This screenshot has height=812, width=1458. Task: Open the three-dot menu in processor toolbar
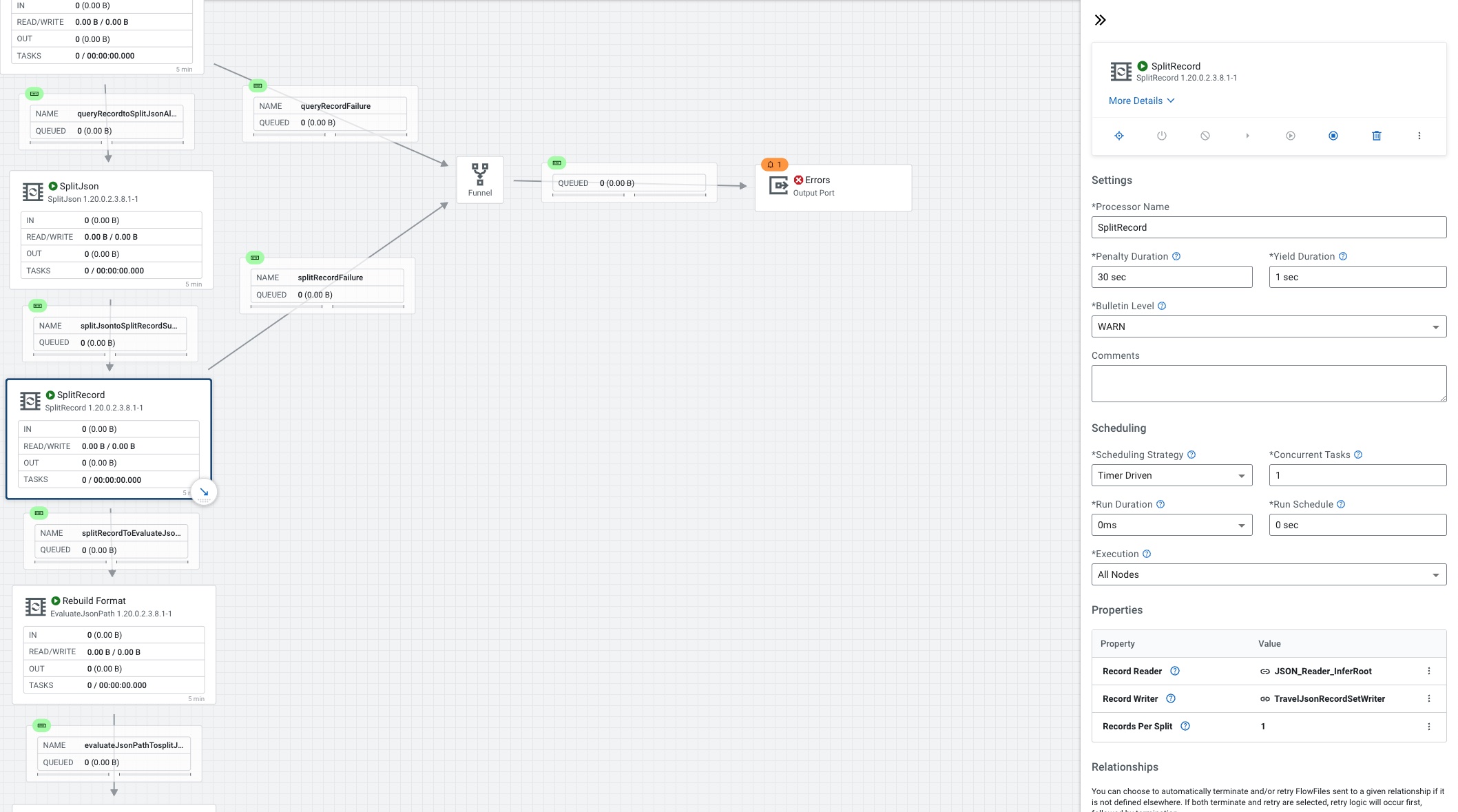[1419, 136]
